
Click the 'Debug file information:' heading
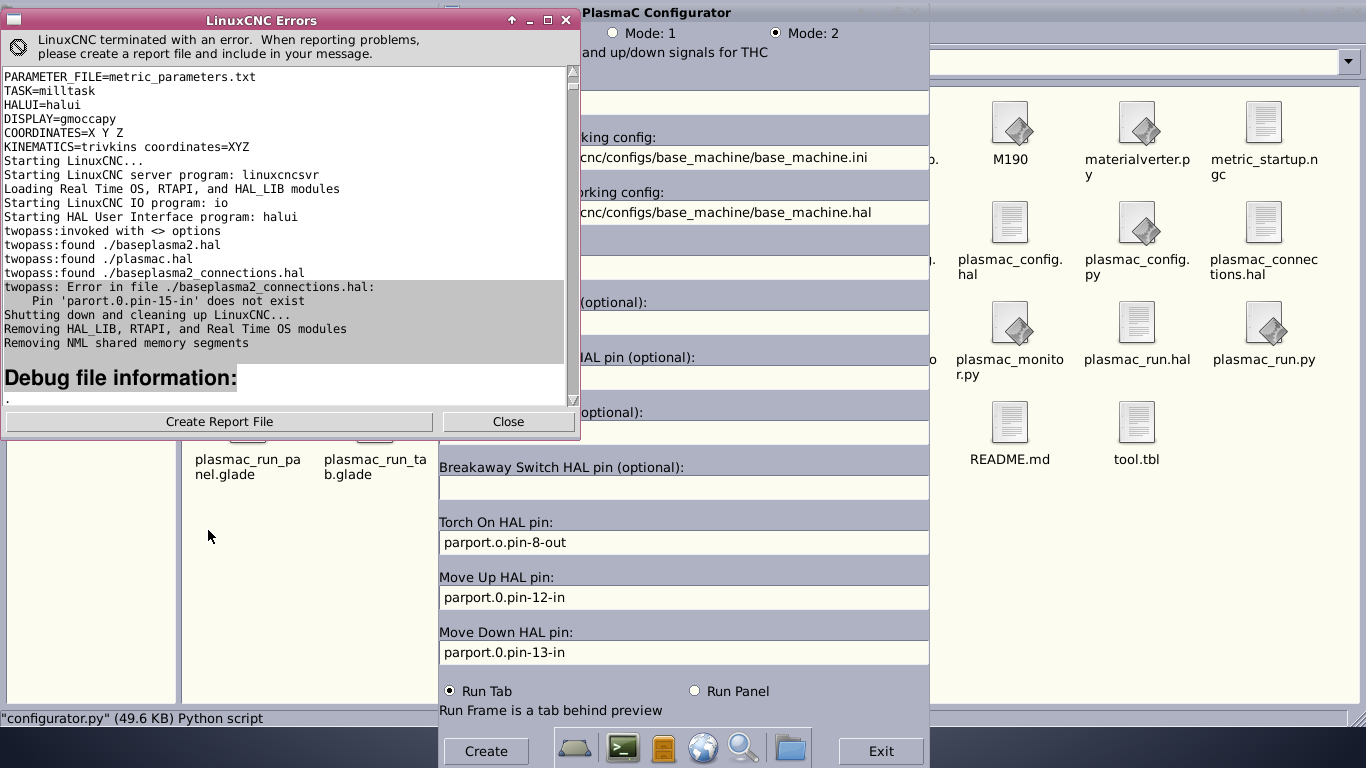click(x=120, y=378)
